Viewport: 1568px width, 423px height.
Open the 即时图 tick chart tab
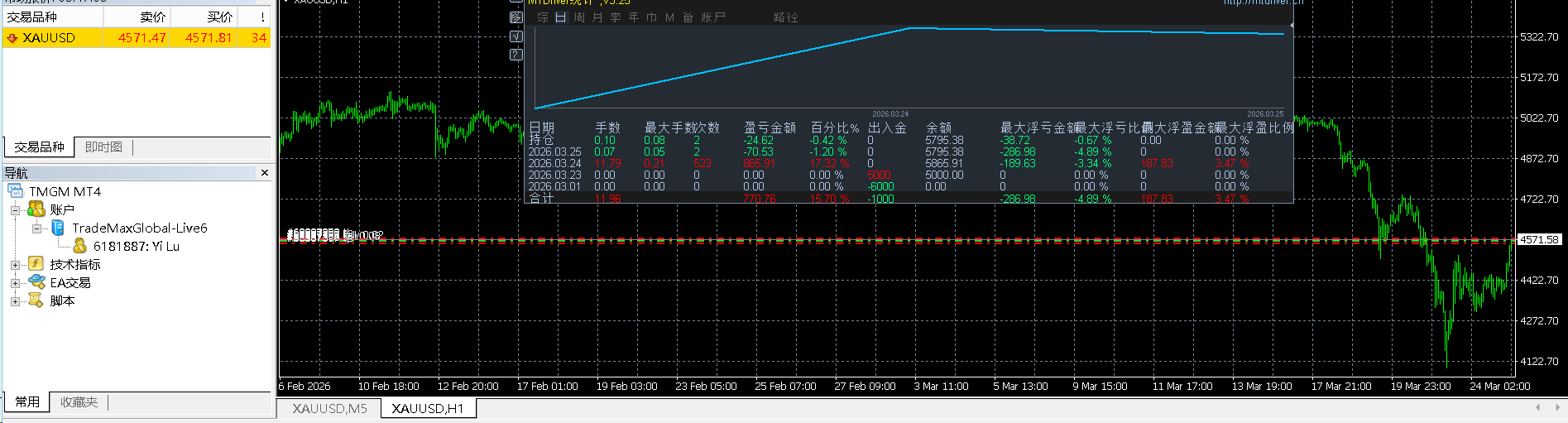point(103,147)
